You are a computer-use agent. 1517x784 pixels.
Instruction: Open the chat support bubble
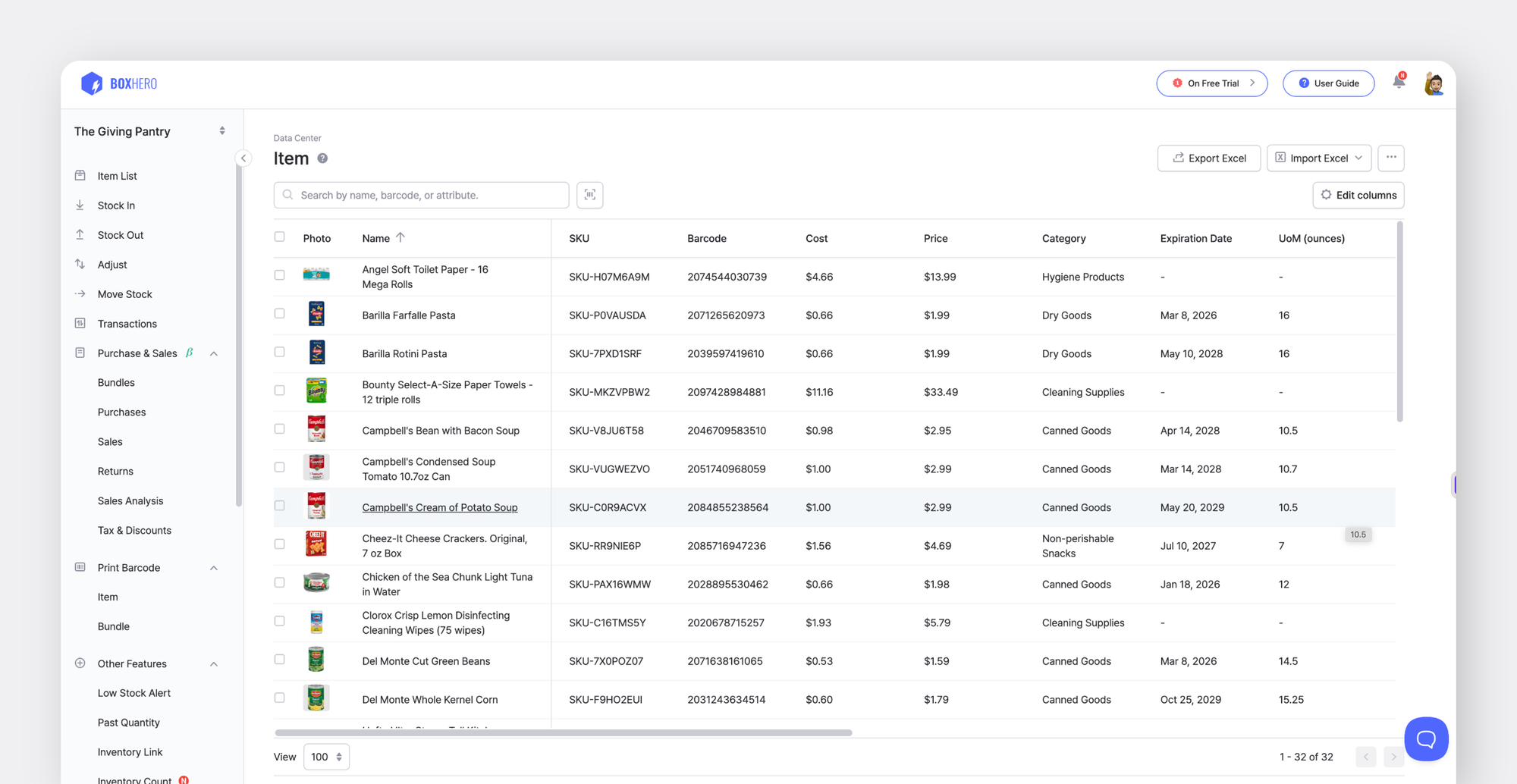pos(1427,739)
